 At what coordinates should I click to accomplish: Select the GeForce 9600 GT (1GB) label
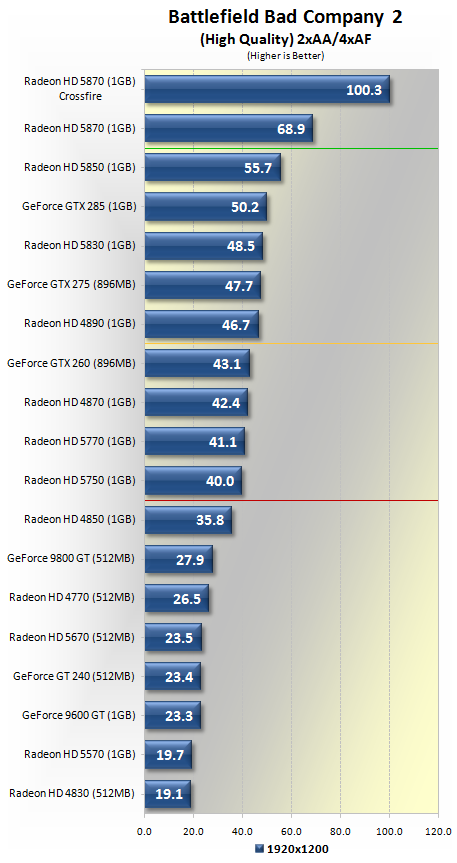(x=79, y=715)
